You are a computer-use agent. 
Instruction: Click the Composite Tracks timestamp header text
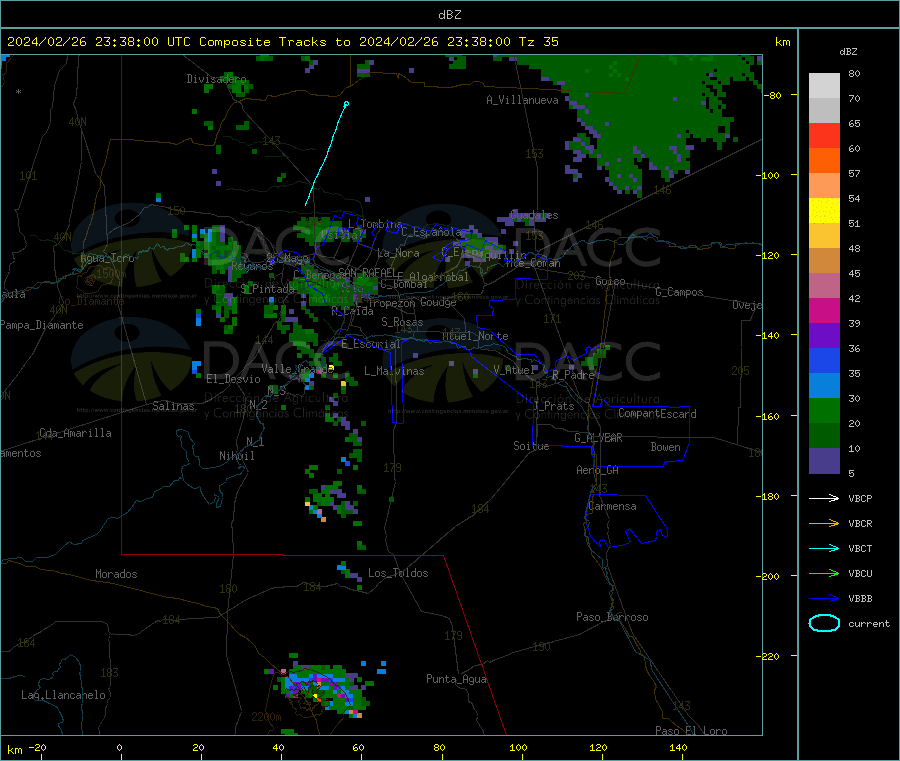(282, 42)
